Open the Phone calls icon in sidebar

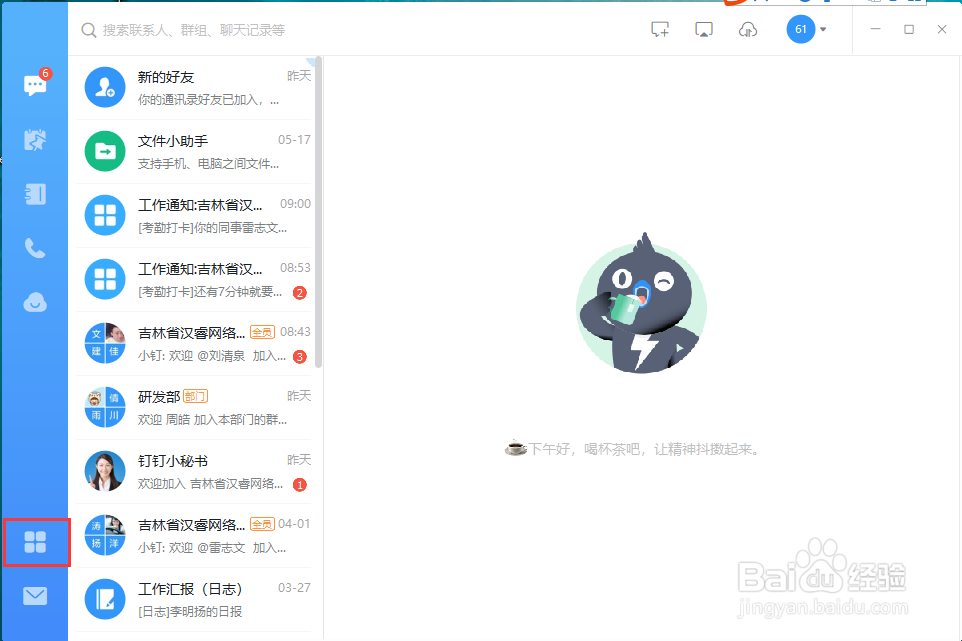[35, 248]
